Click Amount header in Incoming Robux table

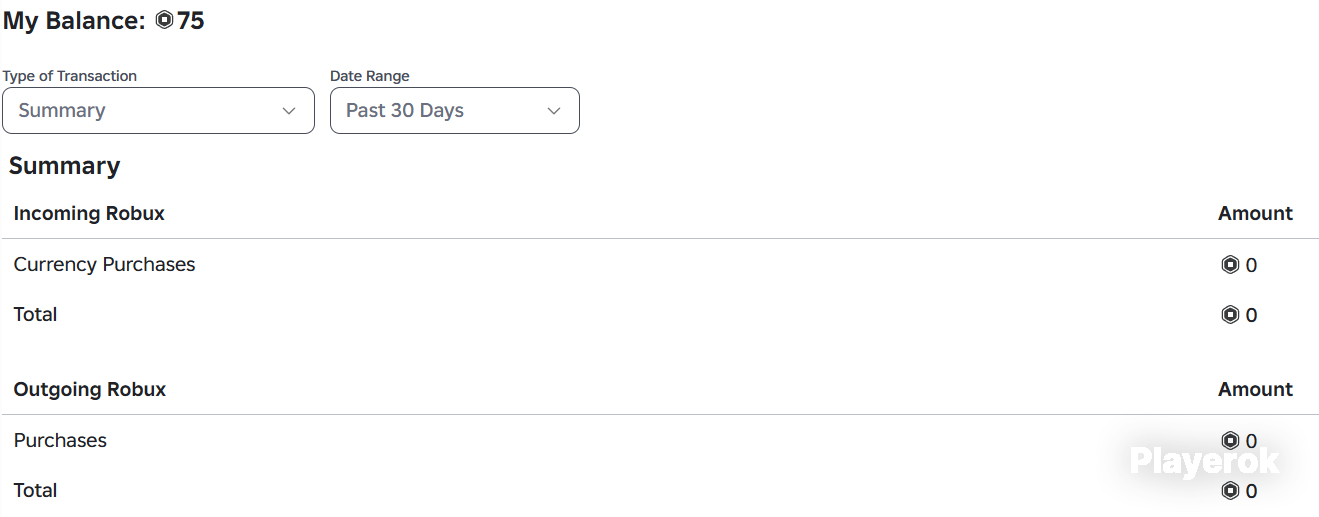(x=1255, y=213)
